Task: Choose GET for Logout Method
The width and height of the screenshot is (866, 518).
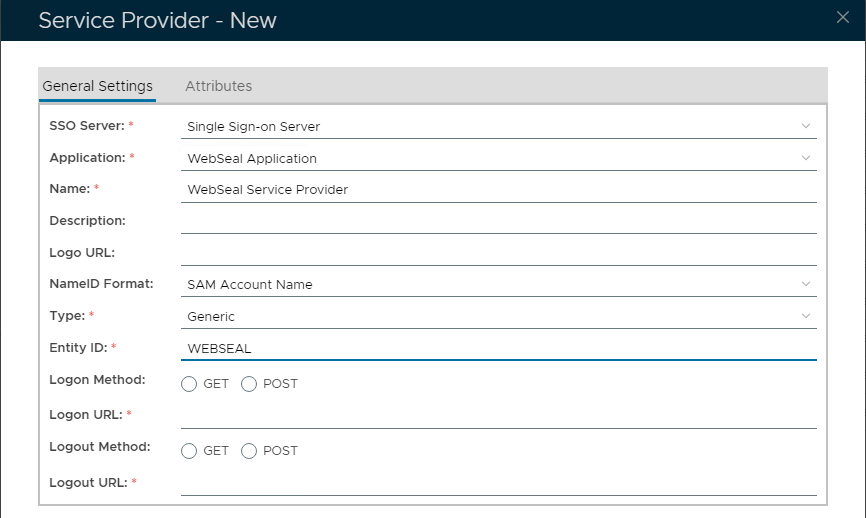Action: 189,451
